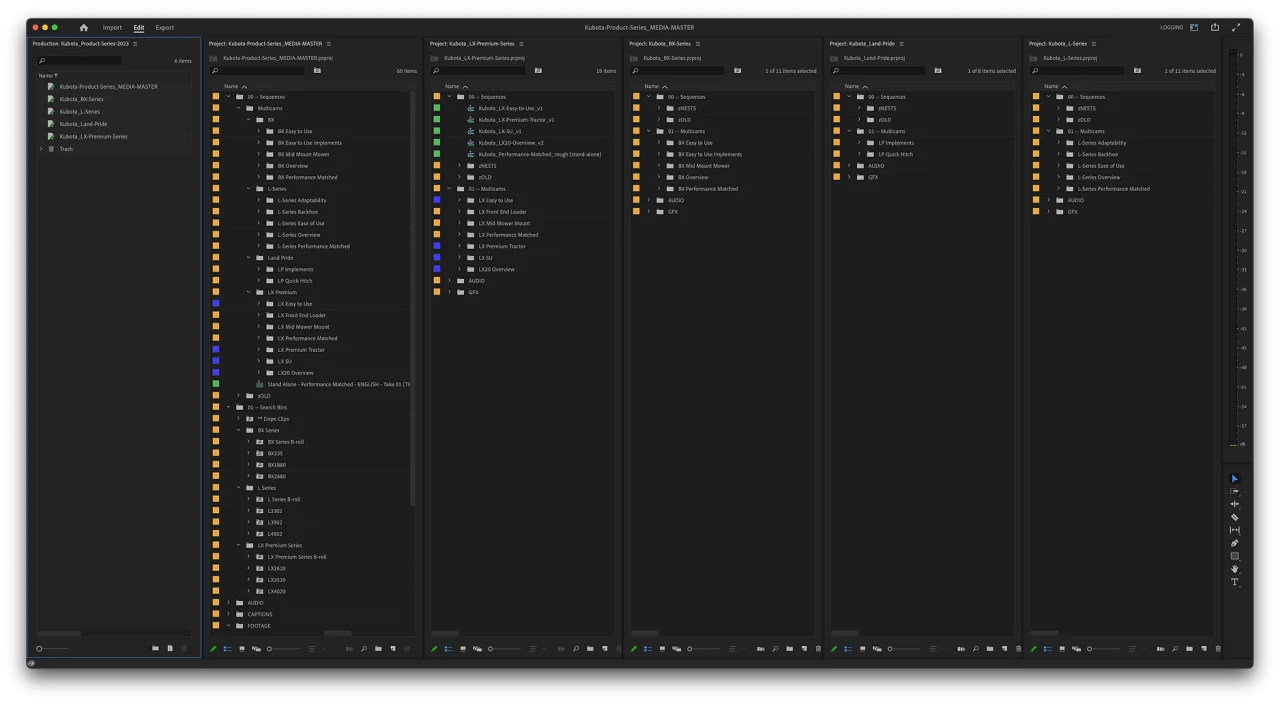Sort by Name header in the LX-Premium-Series panel

coord(452,87)
